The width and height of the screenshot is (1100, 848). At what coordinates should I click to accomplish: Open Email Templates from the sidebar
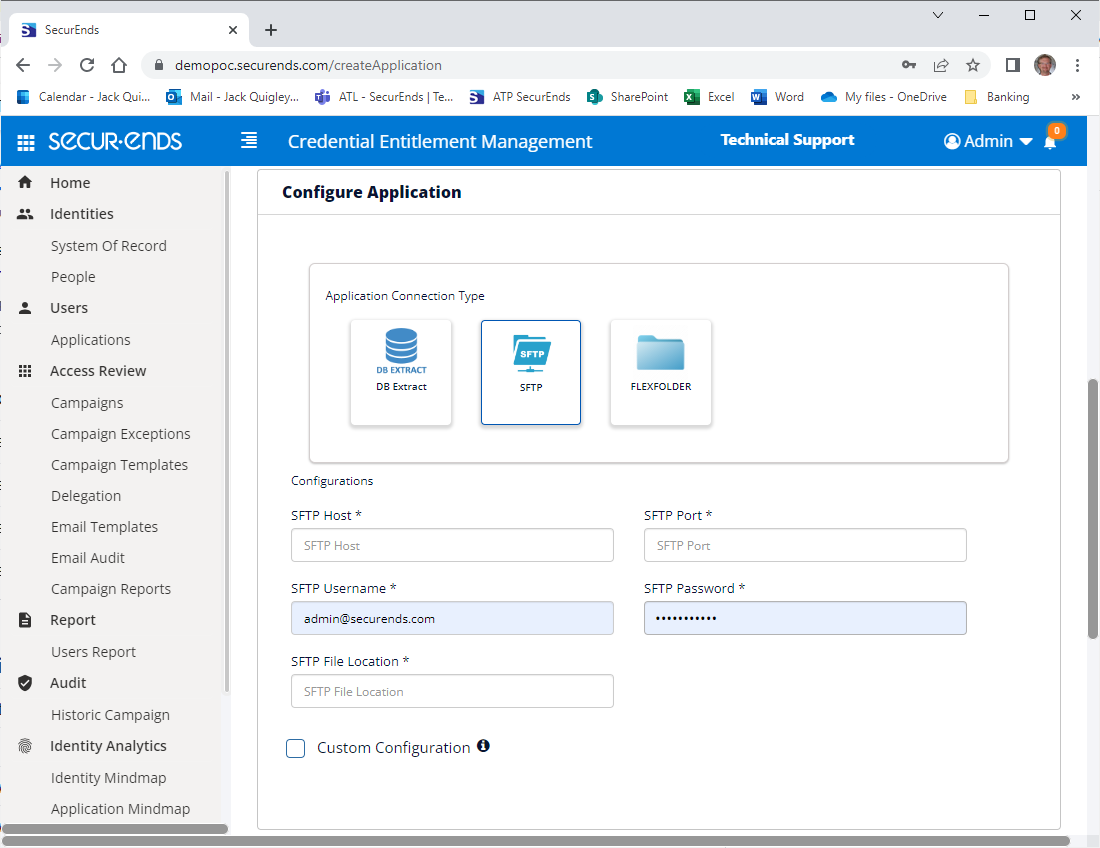[104, 526]
